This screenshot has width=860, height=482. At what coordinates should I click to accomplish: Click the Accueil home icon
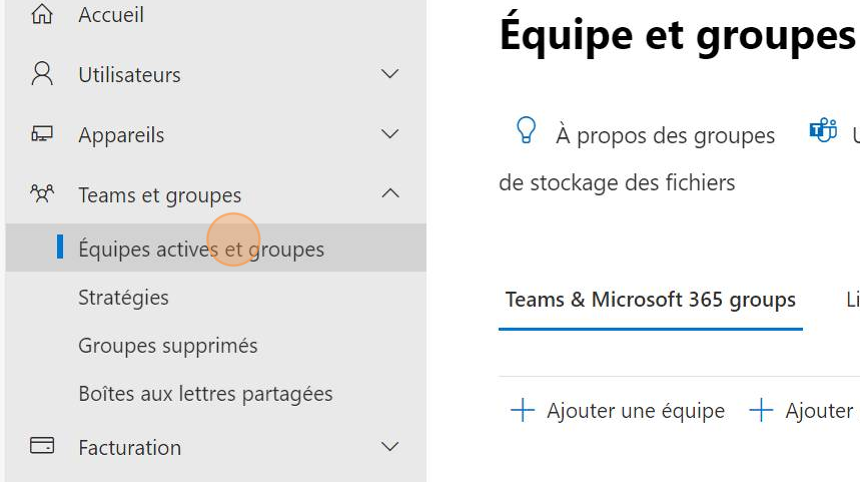click(42, 14)
